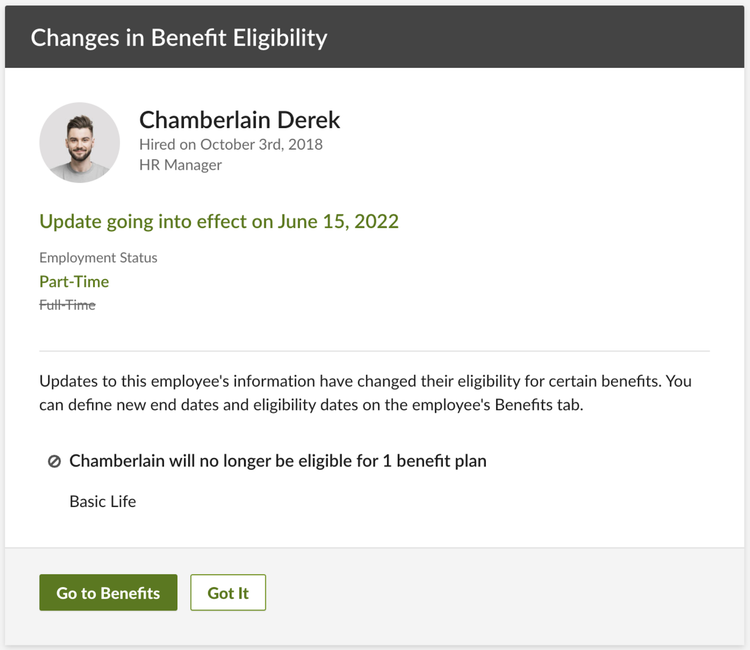Click the no longer eligible message line
750x650 pixels.
tap(278, 461)
